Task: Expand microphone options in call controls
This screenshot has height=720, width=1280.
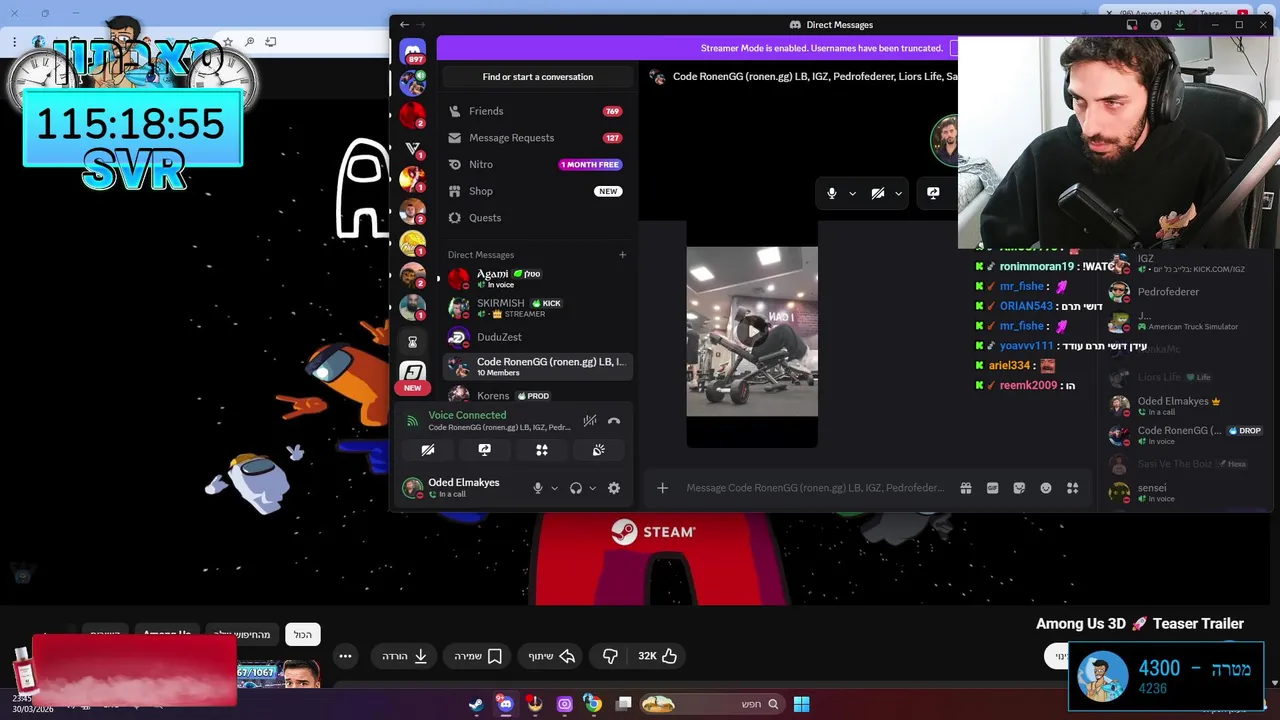Action: coord(852,193)
